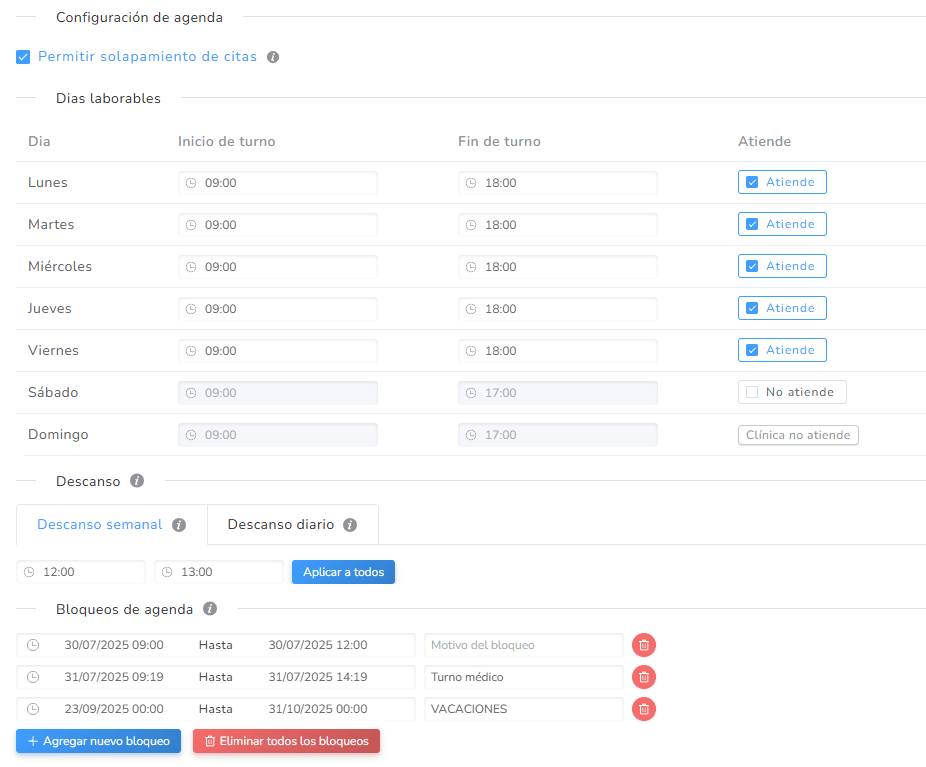Screen dimensions: 926x767
Task: Click clock icon in Viernes end time field
Action: point(471,351)
